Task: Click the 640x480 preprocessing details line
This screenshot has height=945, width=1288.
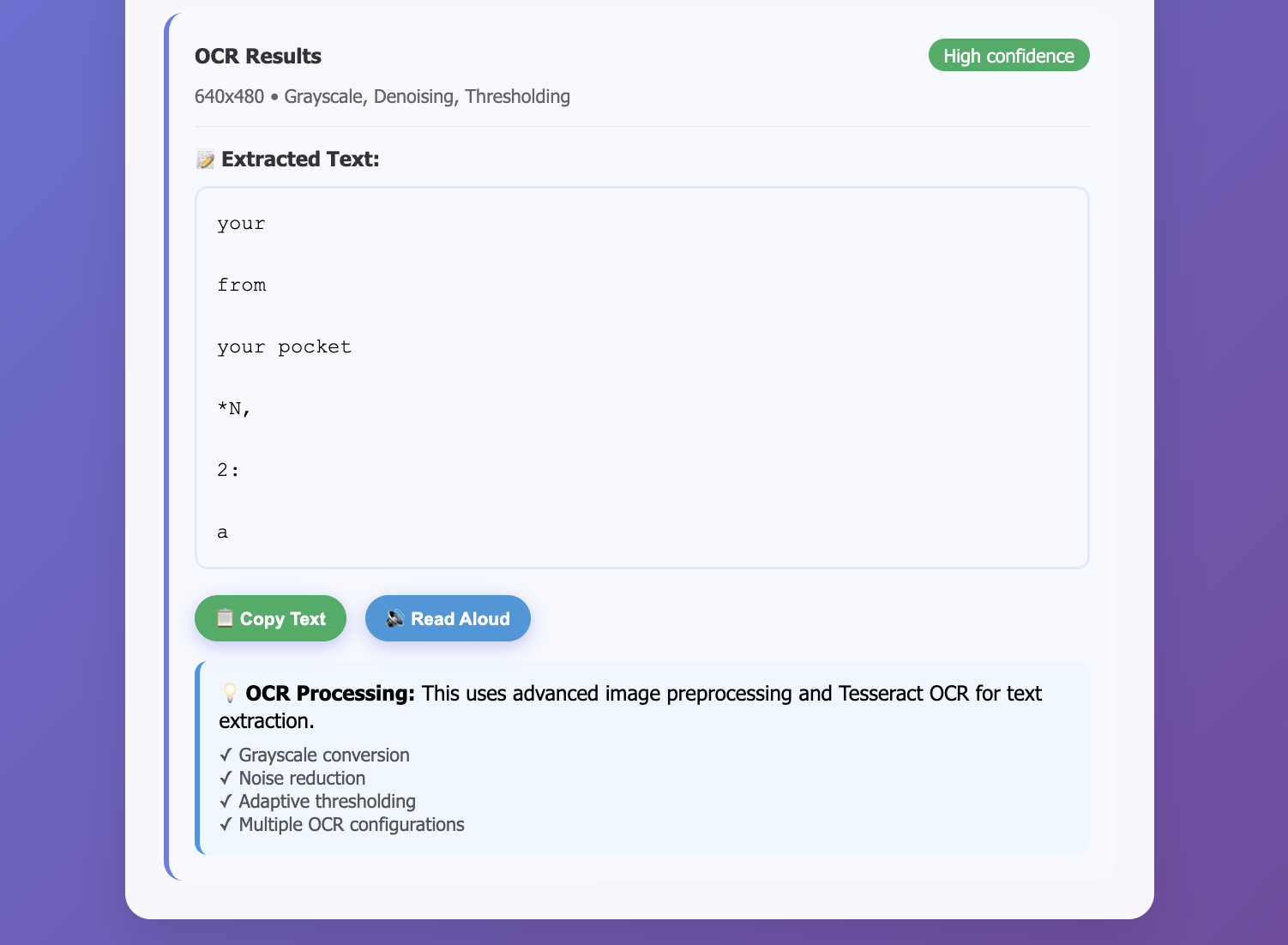Action: (x=382, y=96)
